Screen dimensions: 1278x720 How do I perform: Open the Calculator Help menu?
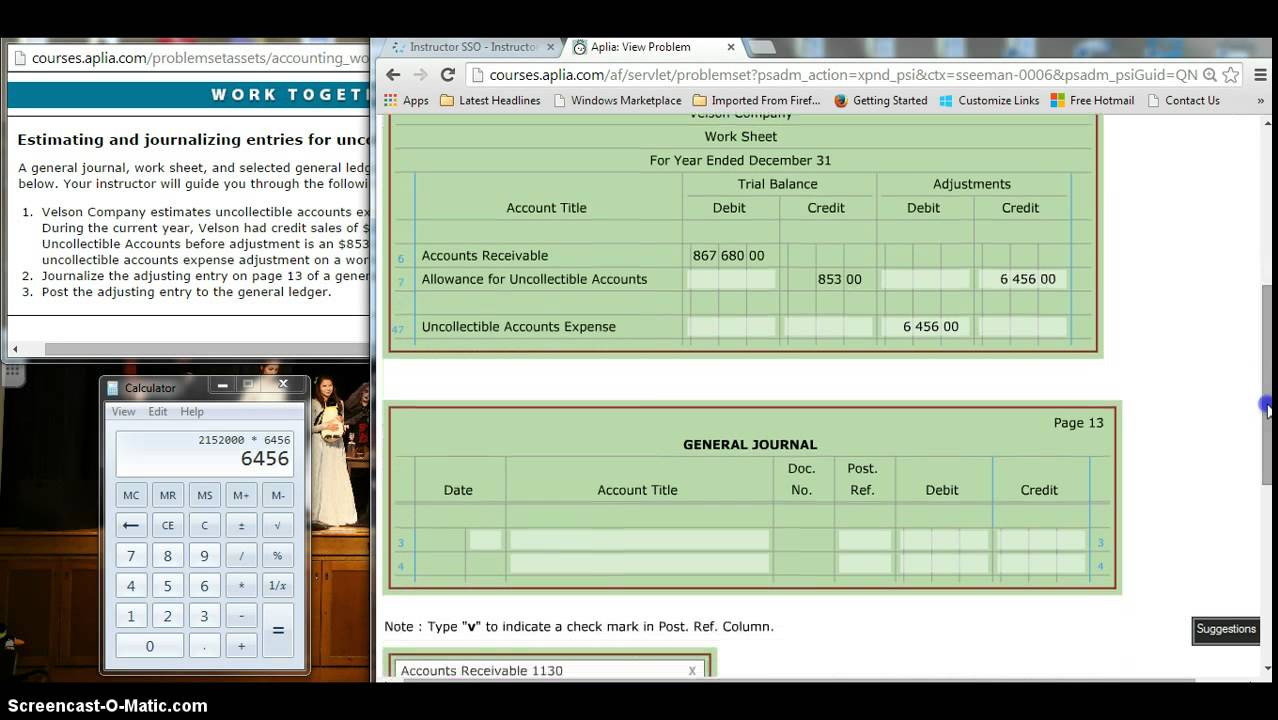[x=192, y=411]
